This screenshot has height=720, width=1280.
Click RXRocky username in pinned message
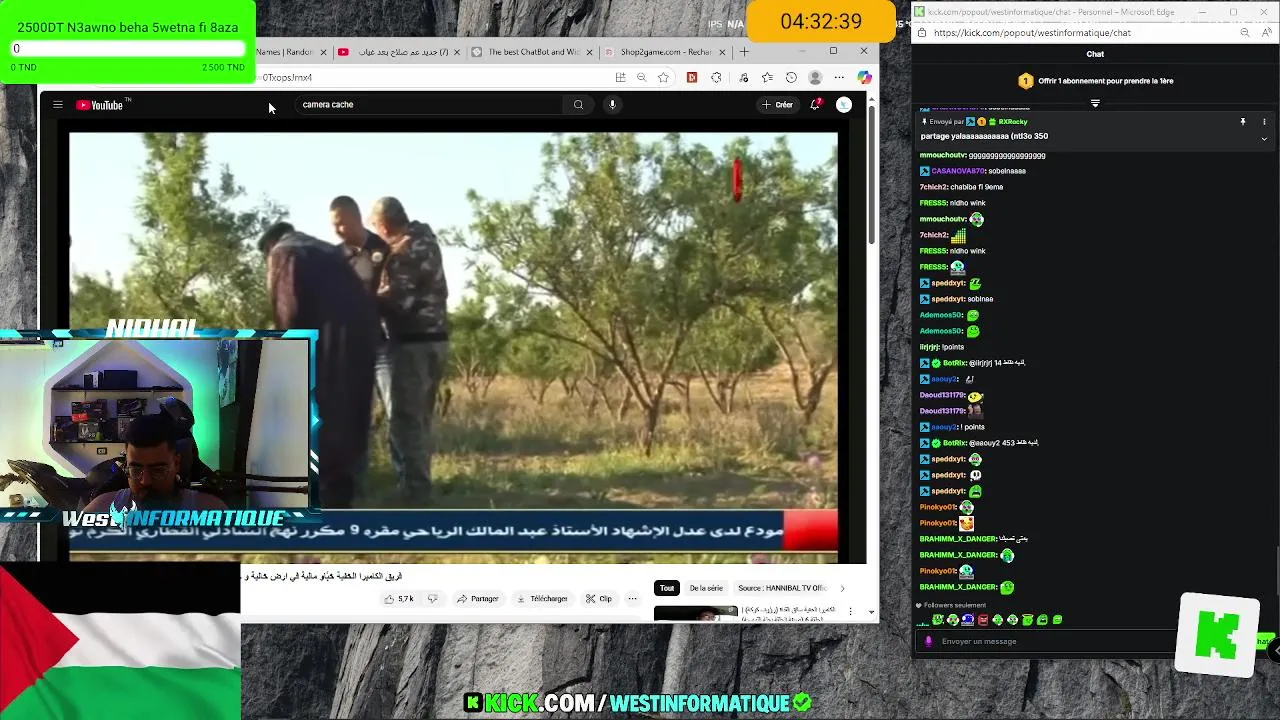pyautogui.click(x=1013, y=122)
